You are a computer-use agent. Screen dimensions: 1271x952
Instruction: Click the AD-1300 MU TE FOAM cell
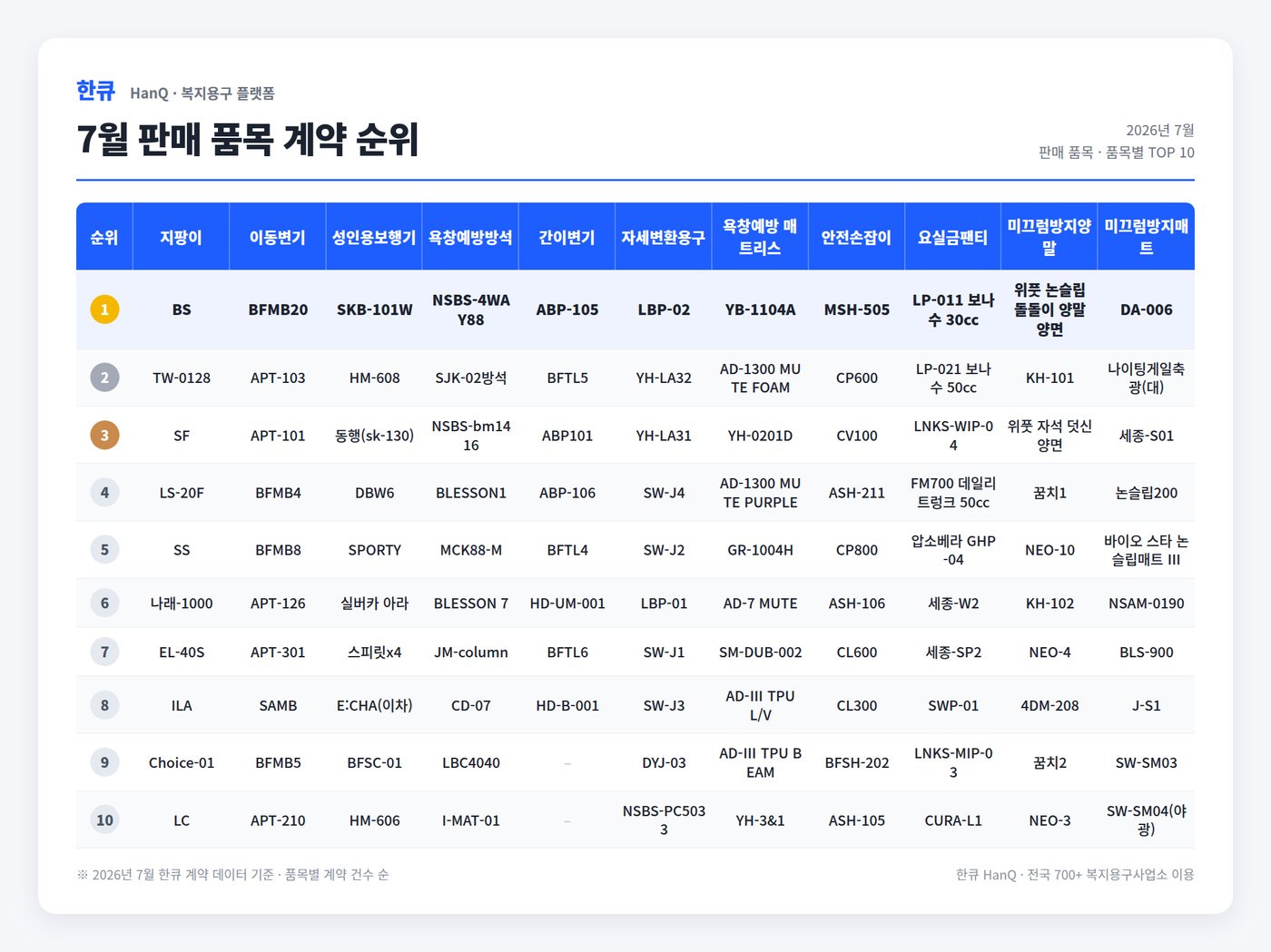(760, 378)
